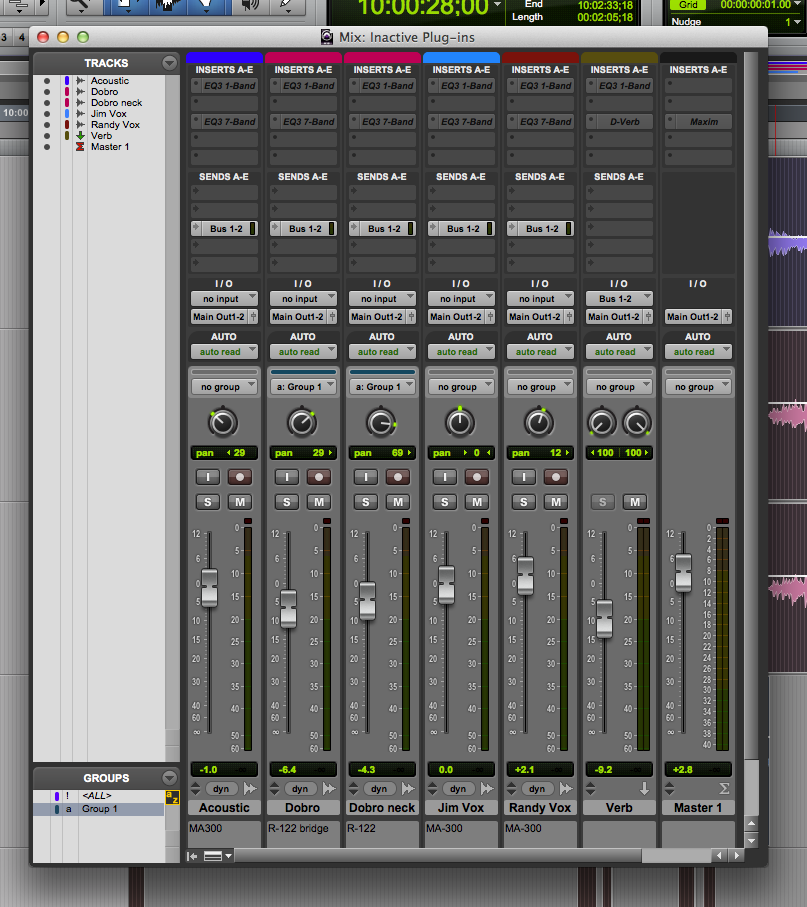Open the Main Out1-2 output selector on Acoustic
Image resolution: width=807 pixels, height=907 pixels.
pyautogui.click(x=222, y=316)
